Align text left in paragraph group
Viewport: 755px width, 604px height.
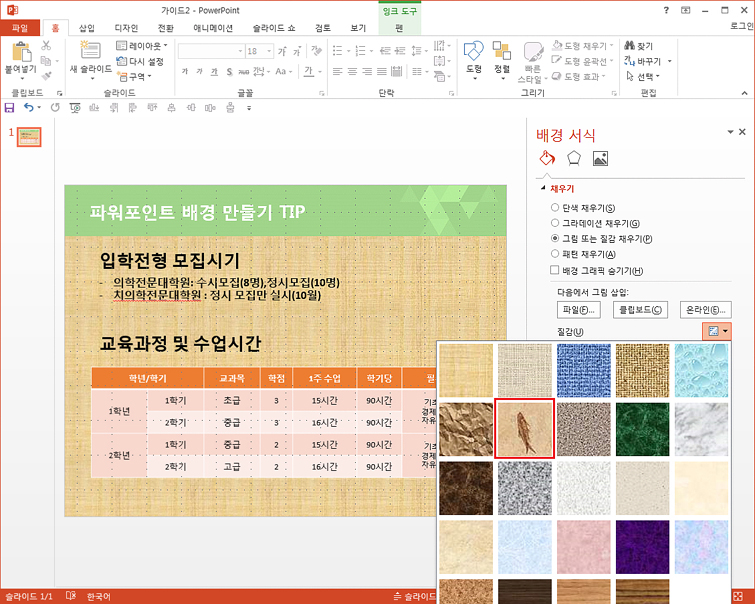pyautogui.click(x=338, y=72)
